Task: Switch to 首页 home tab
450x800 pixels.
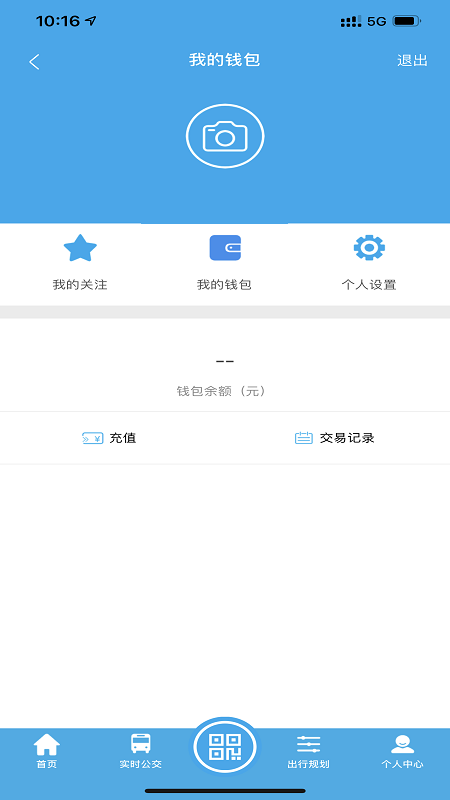Action: [46, 751]
